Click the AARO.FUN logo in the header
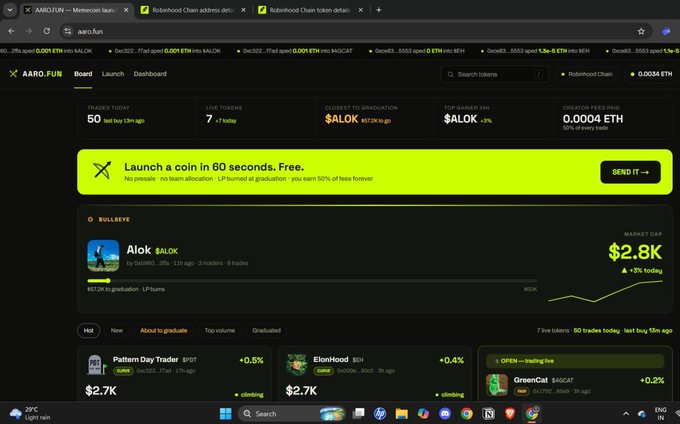This screenshot has width=680, height=424. click(36, 74)
